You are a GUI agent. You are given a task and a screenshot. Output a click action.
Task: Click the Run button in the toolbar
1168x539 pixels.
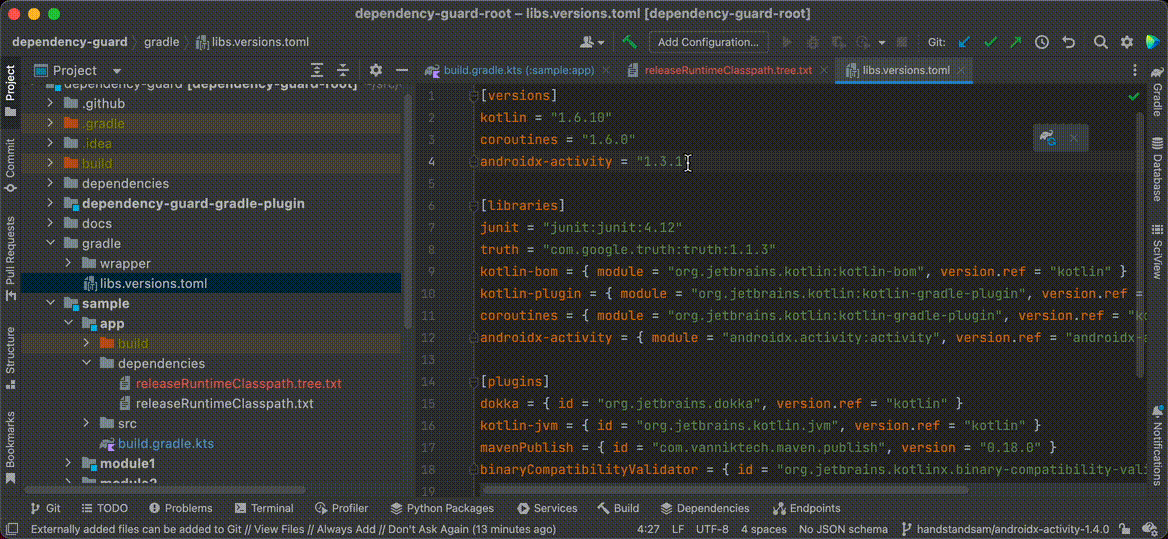[x=785, y=42]
